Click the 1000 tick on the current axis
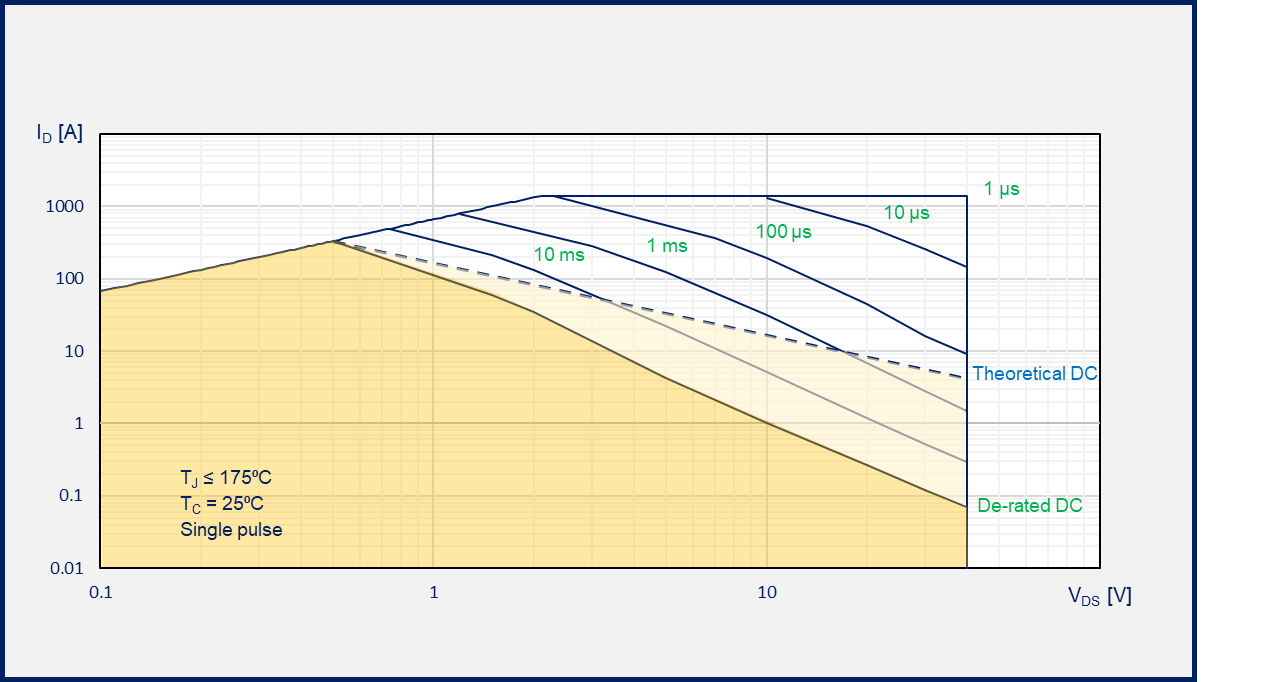Image resolution: width=1288 pixels, height=682 pixels. click(x=68, y=207)
